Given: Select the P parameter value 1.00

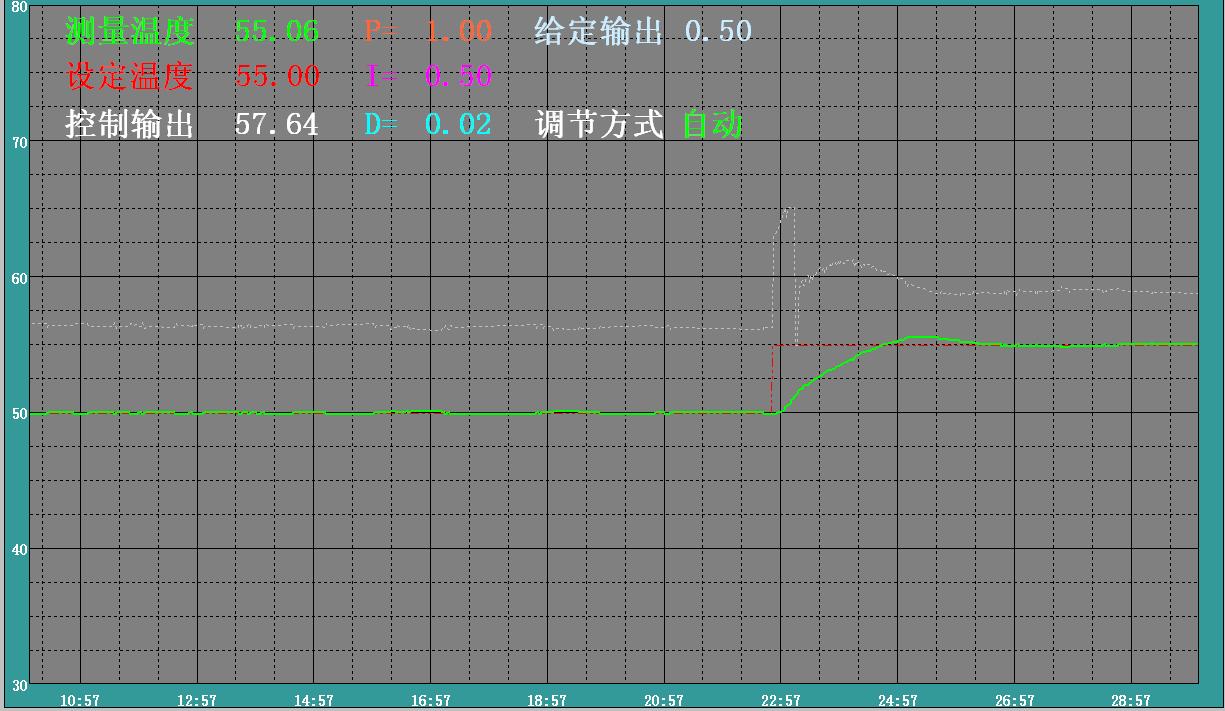Looking at the screenshot, I should pos(459,31).
